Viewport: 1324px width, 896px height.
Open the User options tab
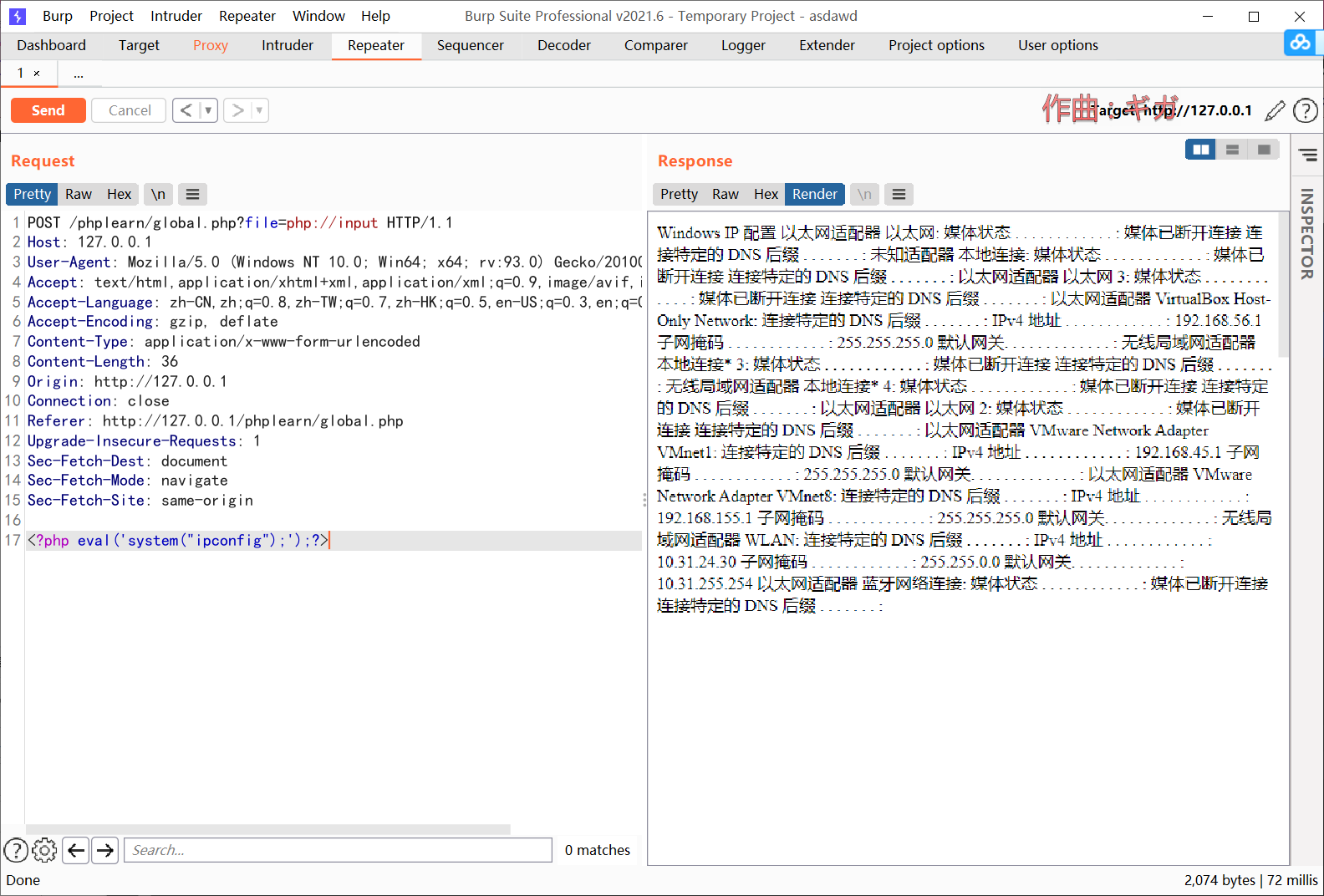1058,45
